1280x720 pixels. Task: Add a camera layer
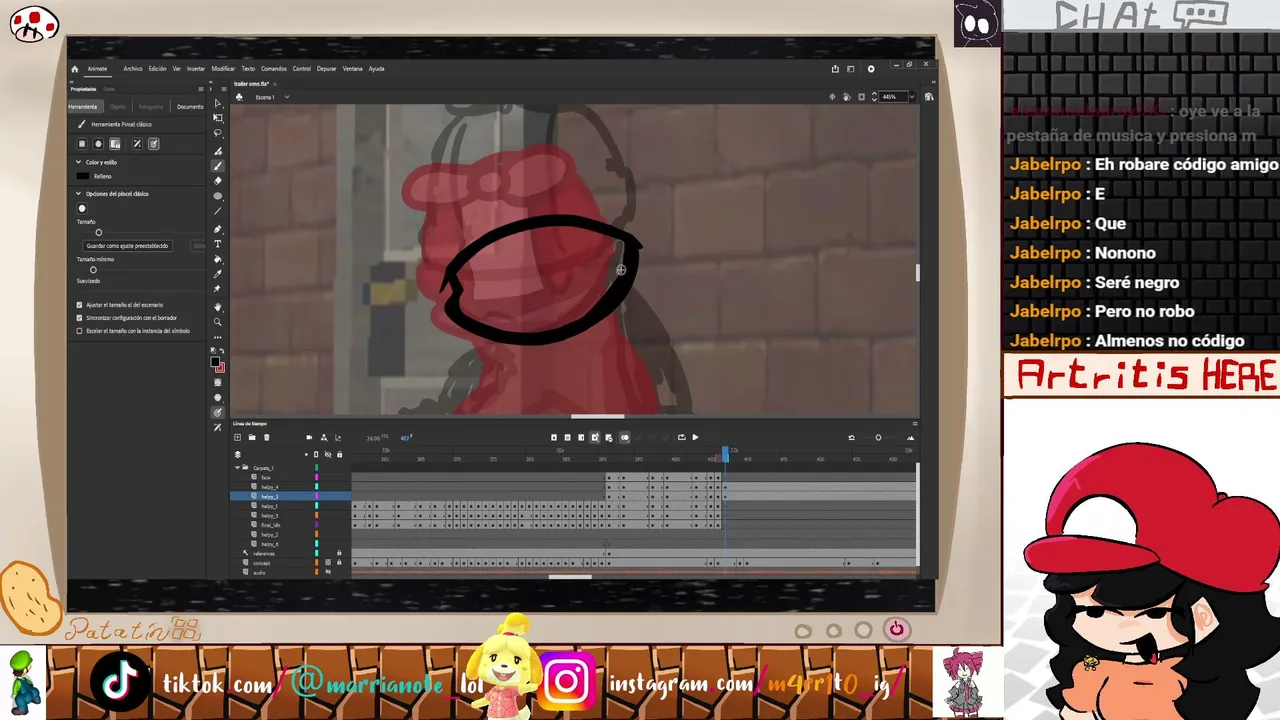coord(309,437)
